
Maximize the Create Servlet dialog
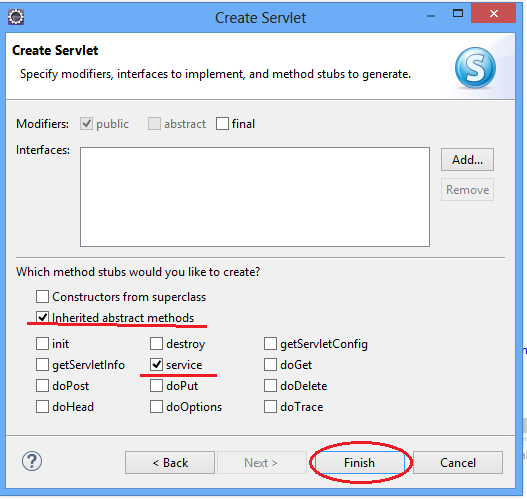(x=458, y=13)
